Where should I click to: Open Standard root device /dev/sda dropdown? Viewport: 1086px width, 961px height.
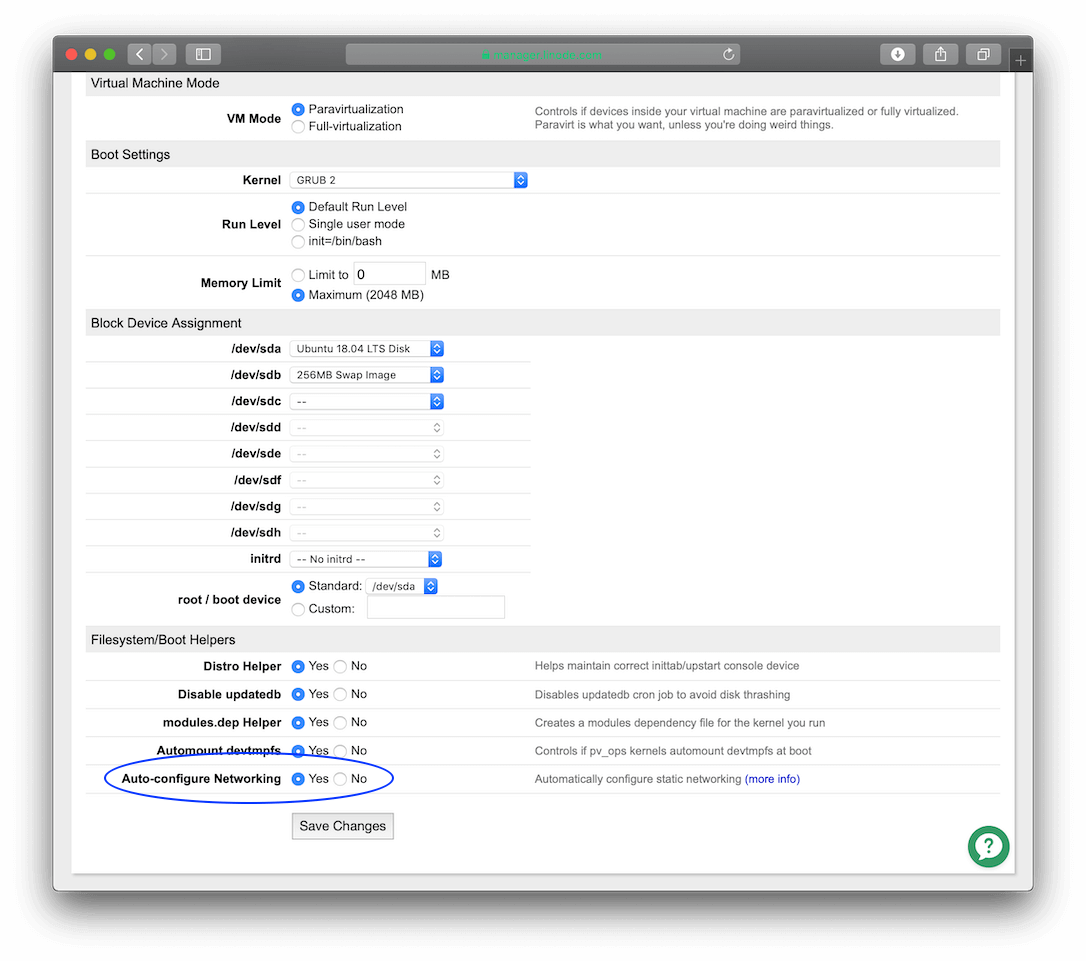pos(402,586)
